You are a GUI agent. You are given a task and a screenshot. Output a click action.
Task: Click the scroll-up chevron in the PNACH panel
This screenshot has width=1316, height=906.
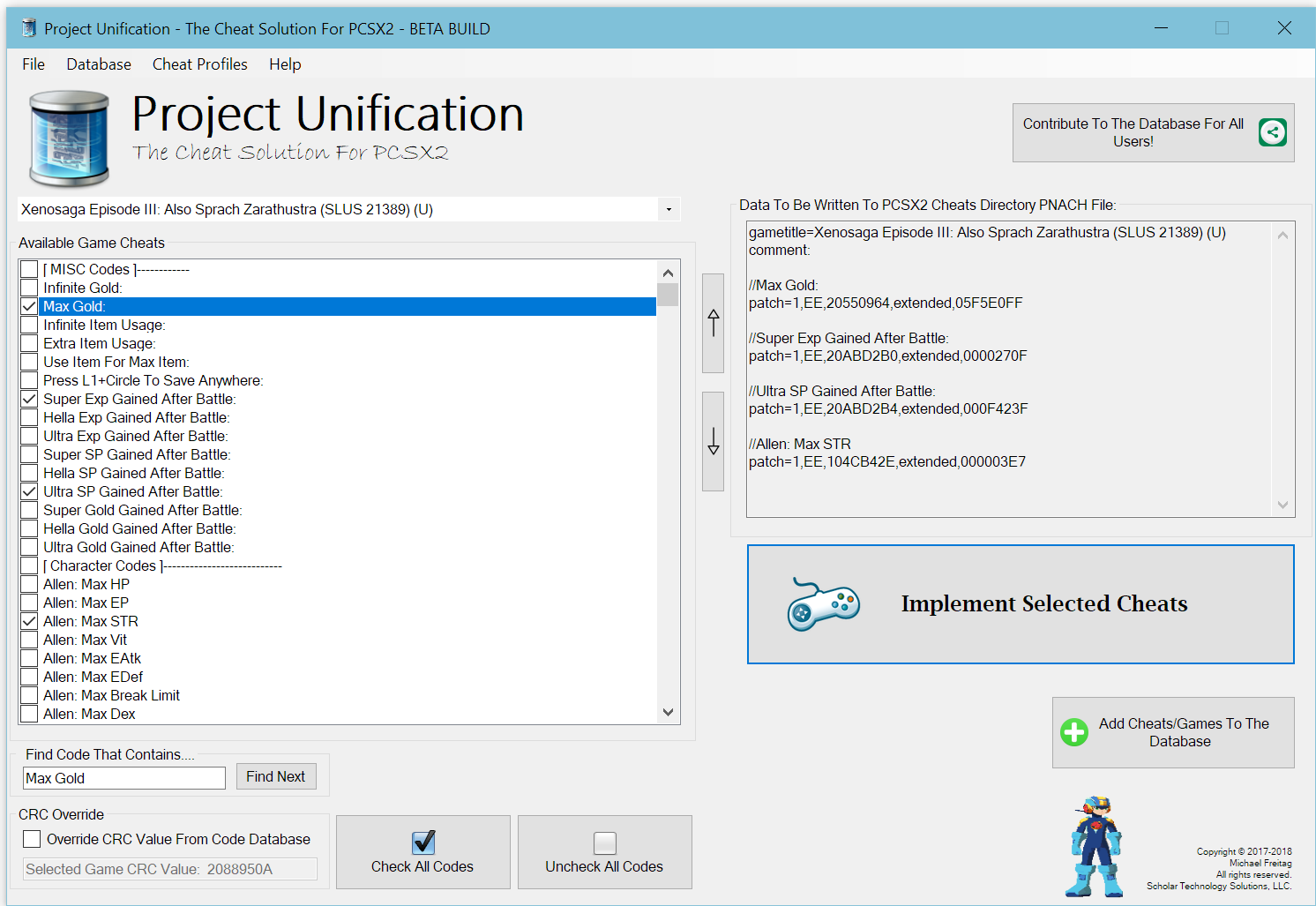point(1282,235)
